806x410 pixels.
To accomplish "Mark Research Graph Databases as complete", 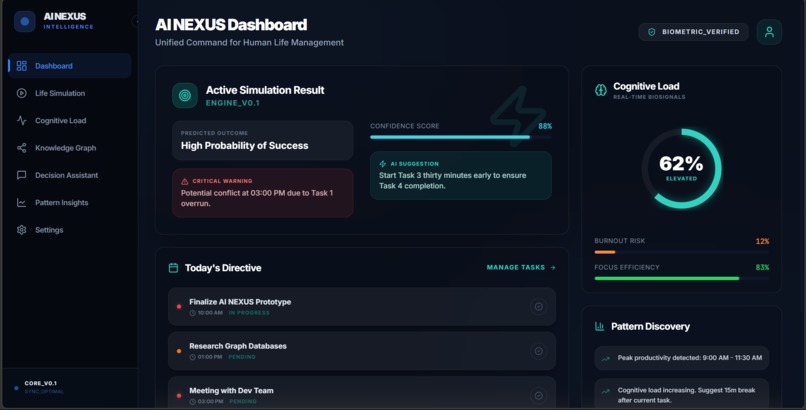I will point(538,351).
